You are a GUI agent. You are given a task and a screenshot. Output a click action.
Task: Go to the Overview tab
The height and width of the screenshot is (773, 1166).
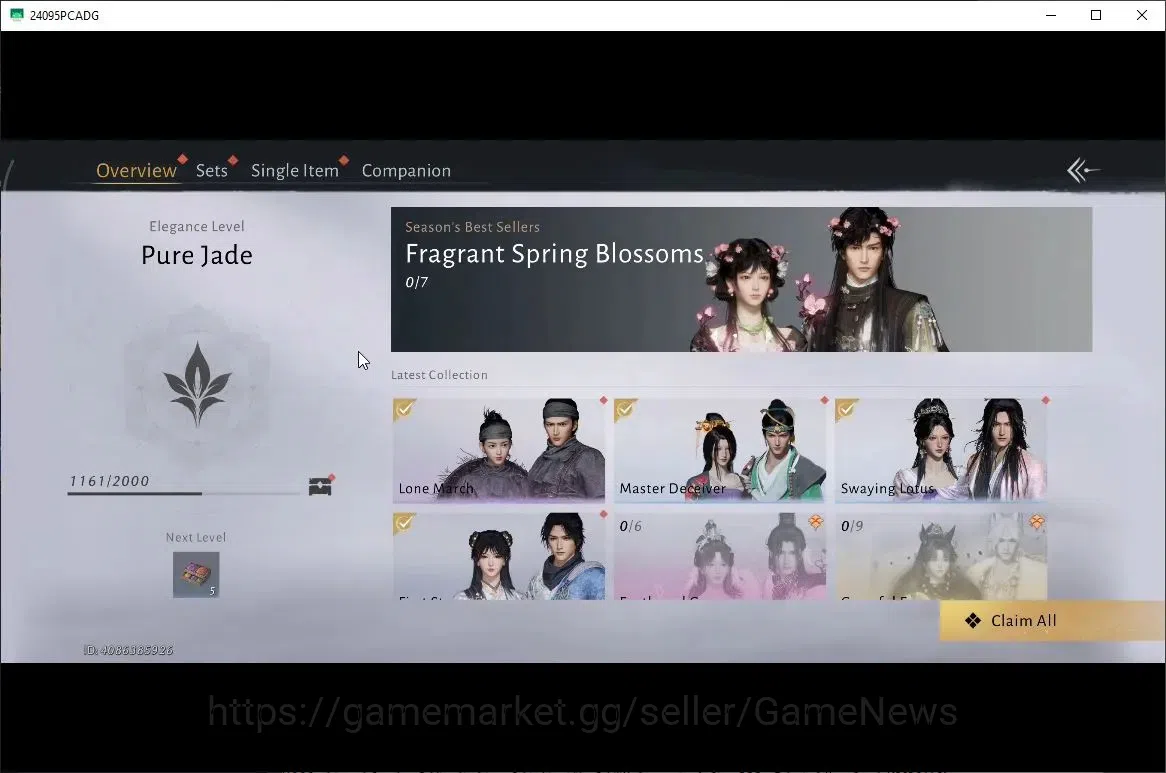tap(136, 170)
